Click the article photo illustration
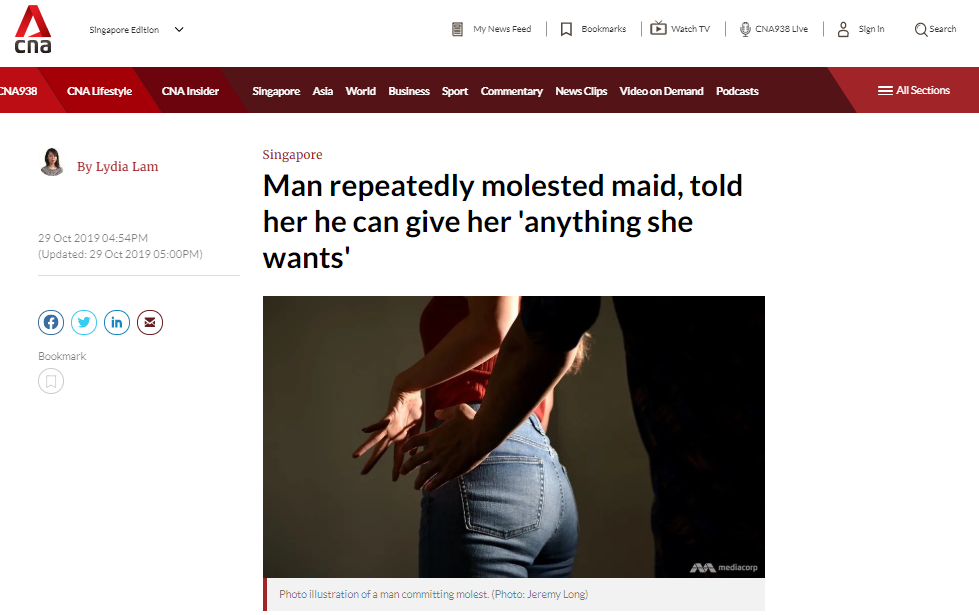The width and height of the screenshot is (979, 615). pos(514,436)
